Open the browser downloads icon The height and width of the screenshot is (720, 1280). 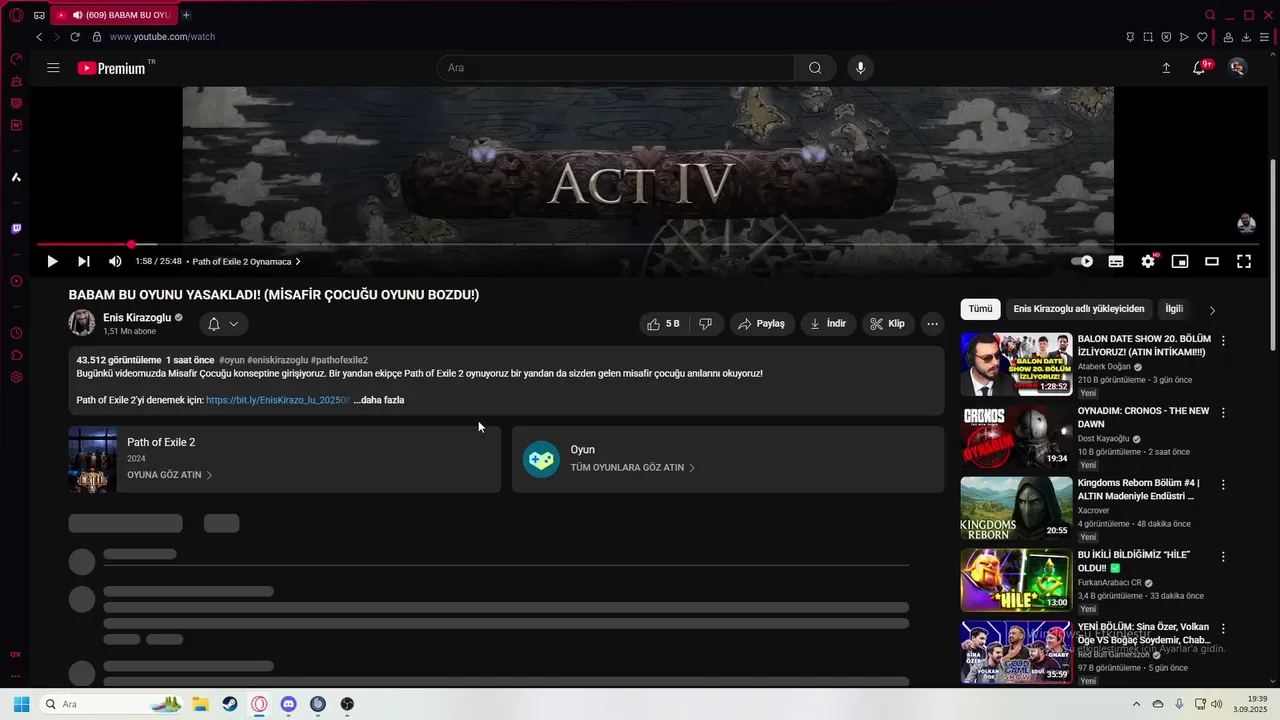pos(1246,37)
